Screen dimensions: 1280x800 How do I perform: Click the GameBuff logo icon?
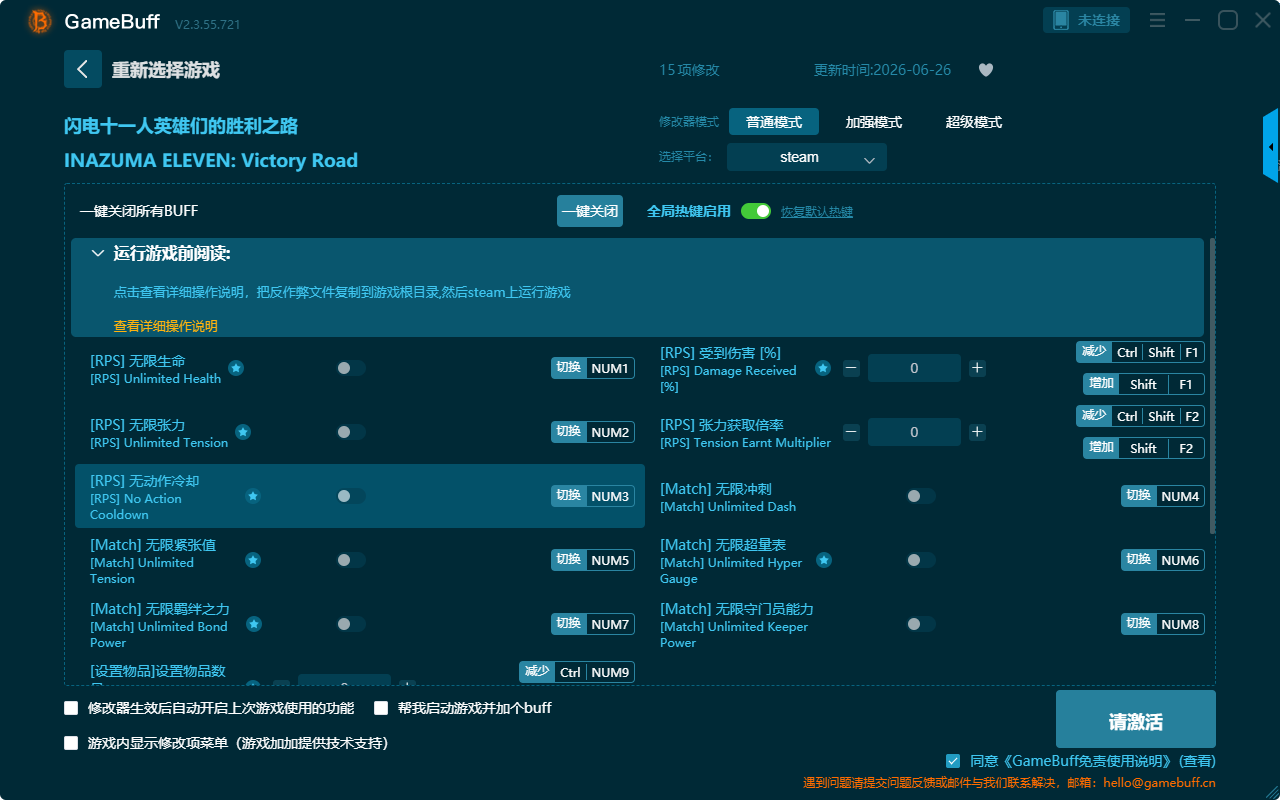tap(40, 21)
